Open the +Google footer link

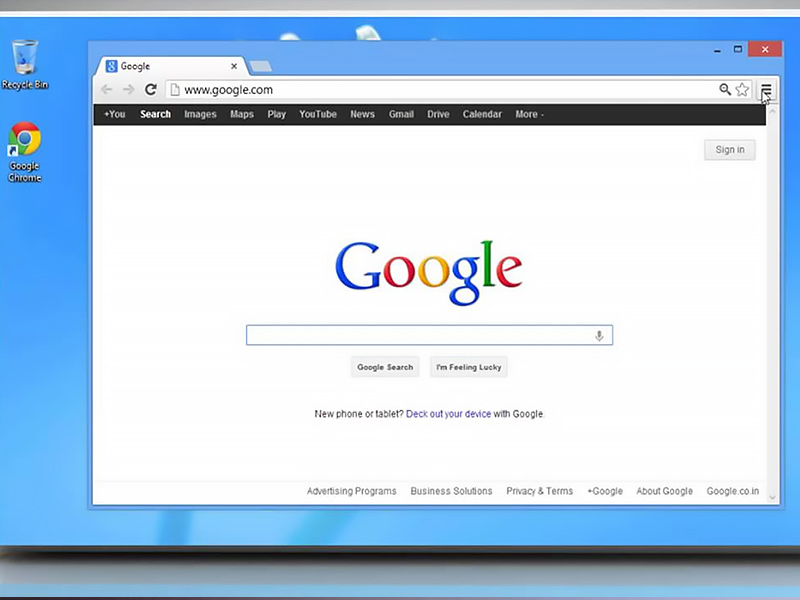[605, 491]
